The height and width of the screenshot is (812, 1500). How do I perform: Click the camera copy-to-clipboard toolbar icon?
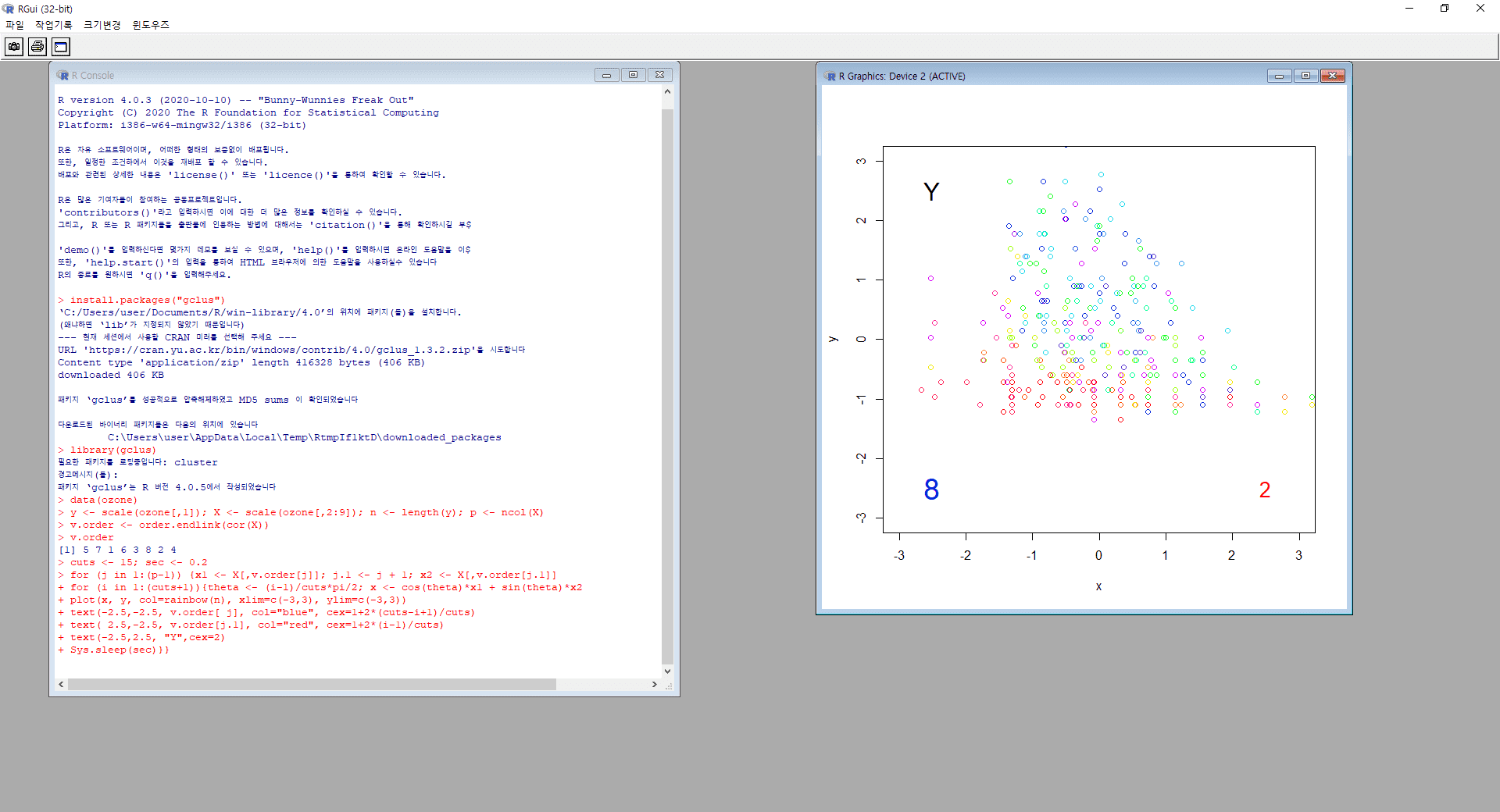[x=14, y=47]
